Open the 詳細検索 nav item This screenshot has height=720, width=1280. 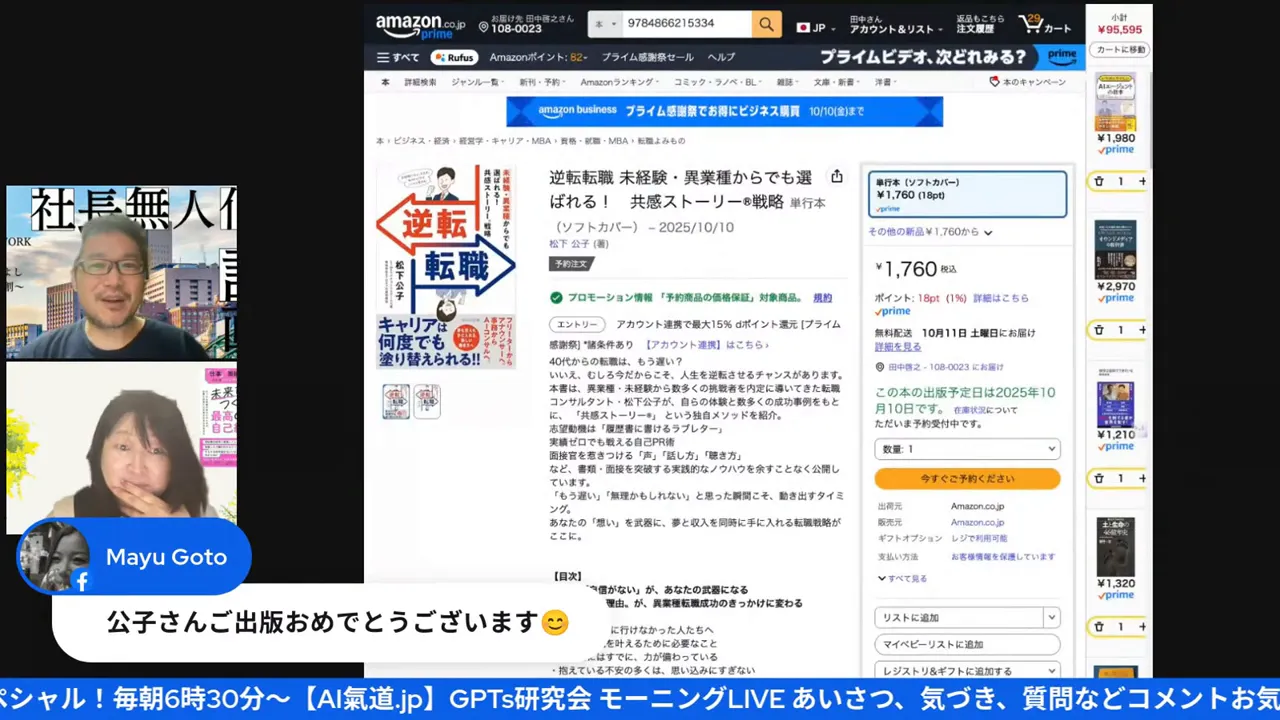[420, 82]
